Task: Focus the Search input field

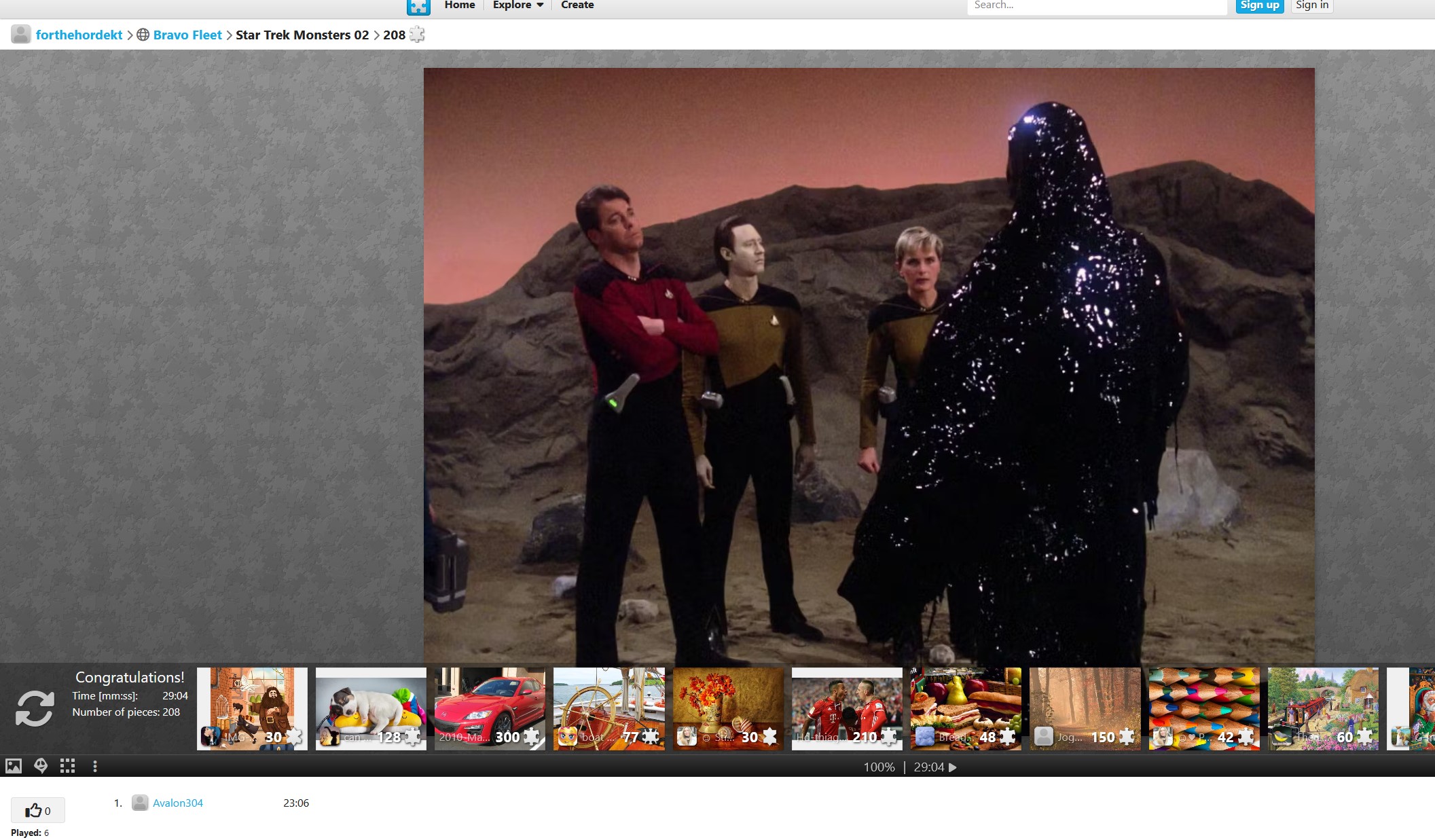Action: [x=1097, y=5]
